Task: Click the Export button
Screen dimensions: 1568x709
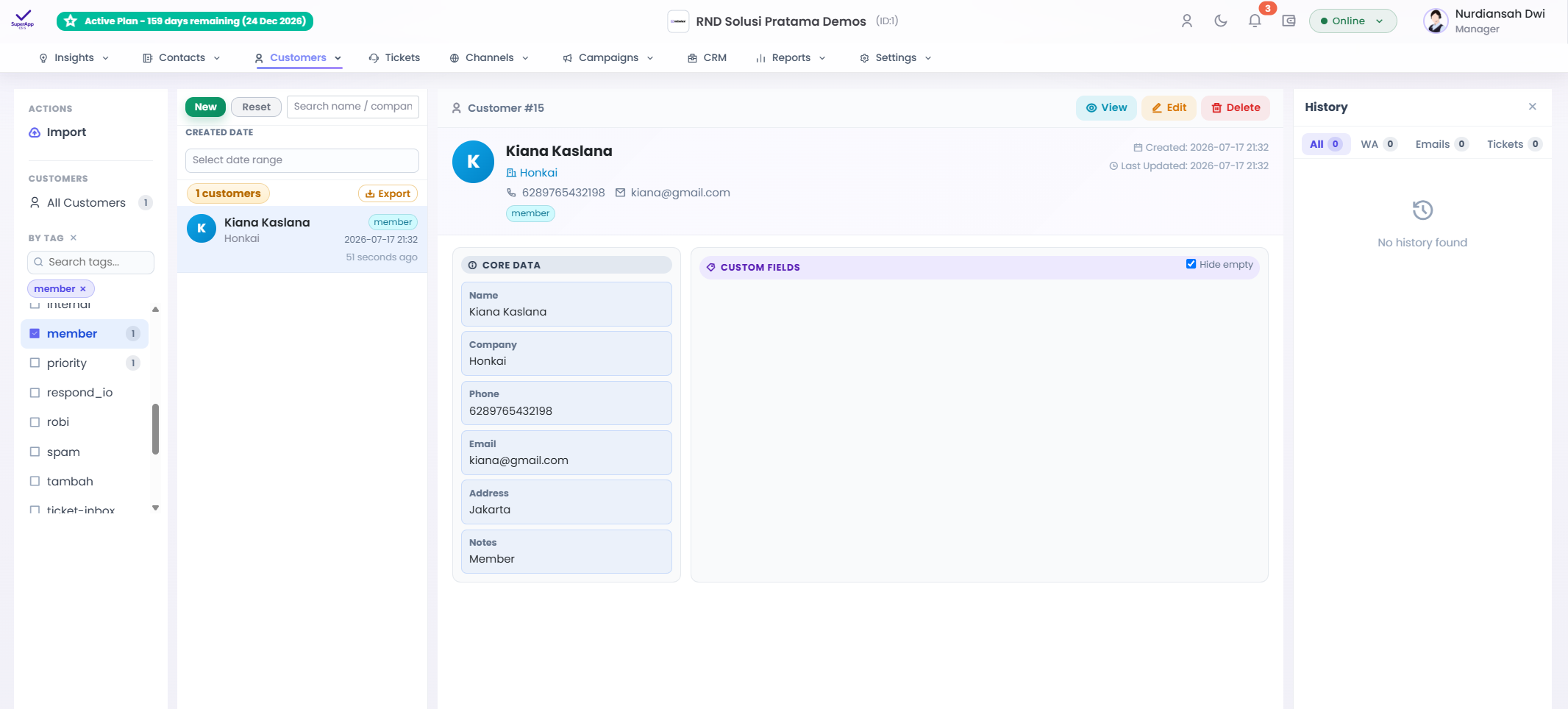Action: pyautogui.click(x=388, y=193)
